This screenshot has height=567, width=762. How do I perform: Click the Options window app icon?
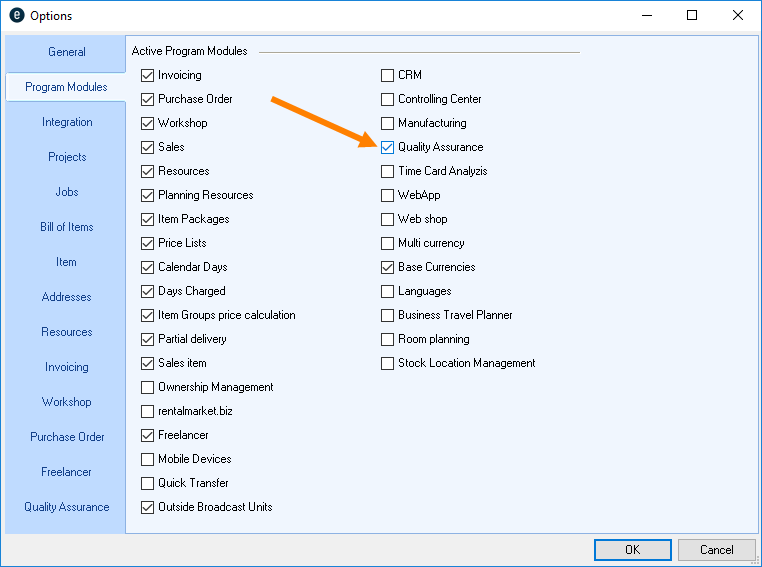point(16,16)
